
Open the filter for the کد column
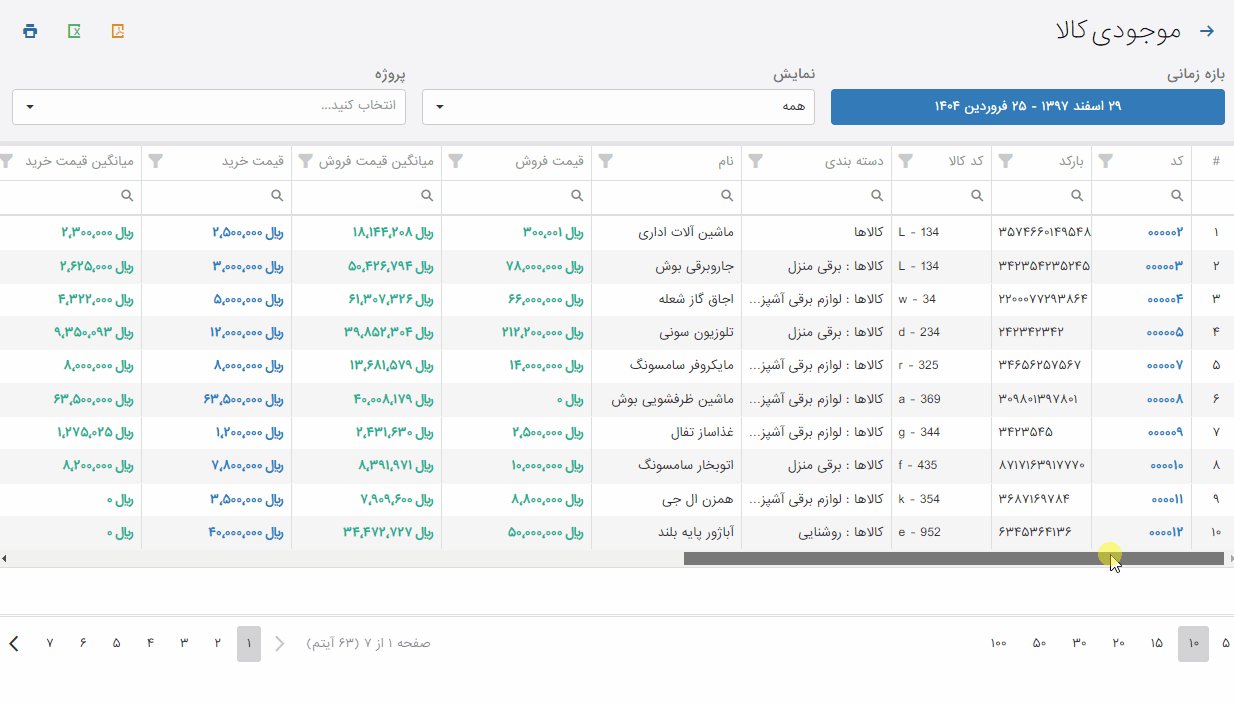tap(1106, 161)
